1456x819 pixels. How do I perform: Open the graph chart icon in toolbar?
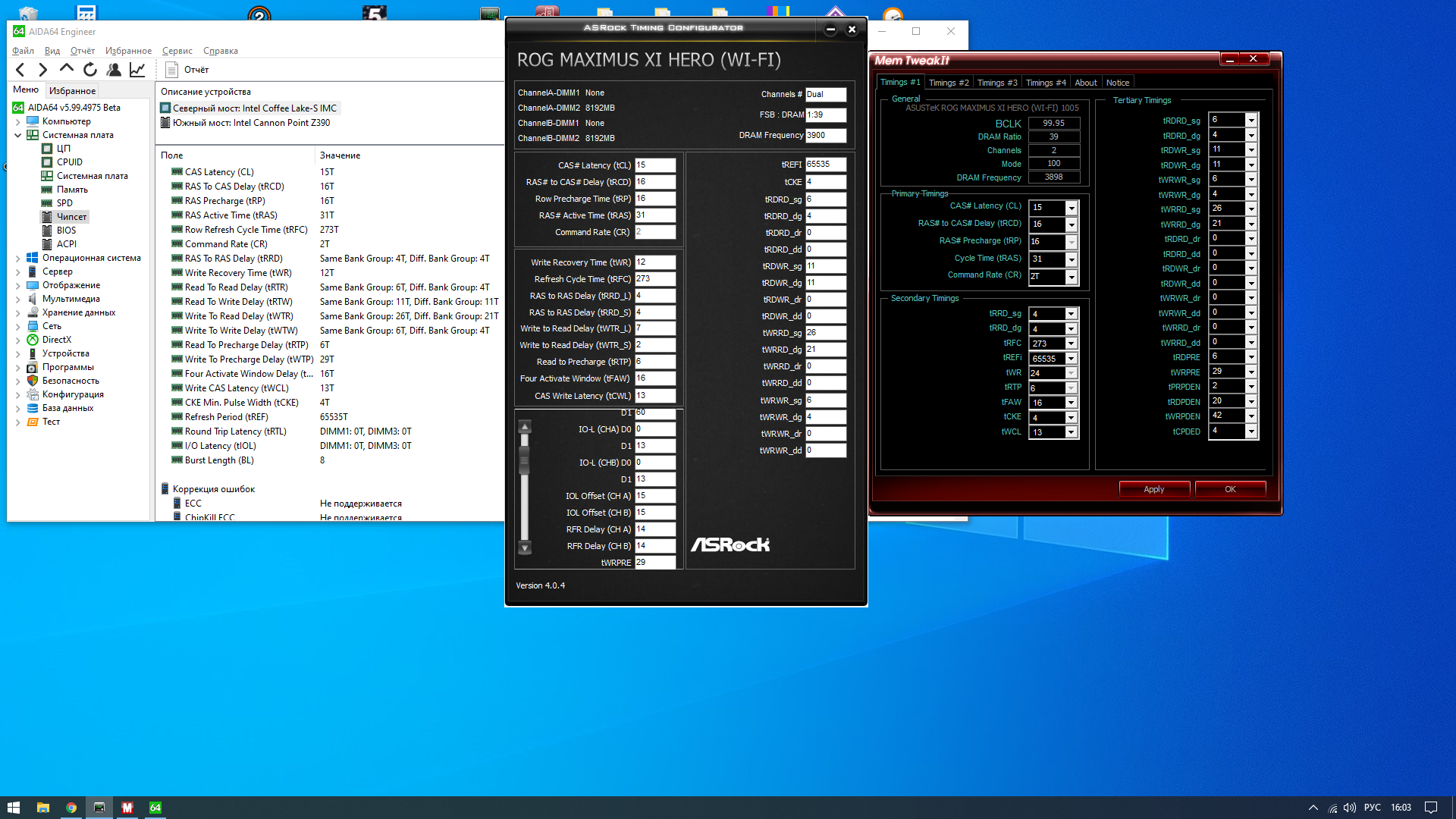point(137,70)
